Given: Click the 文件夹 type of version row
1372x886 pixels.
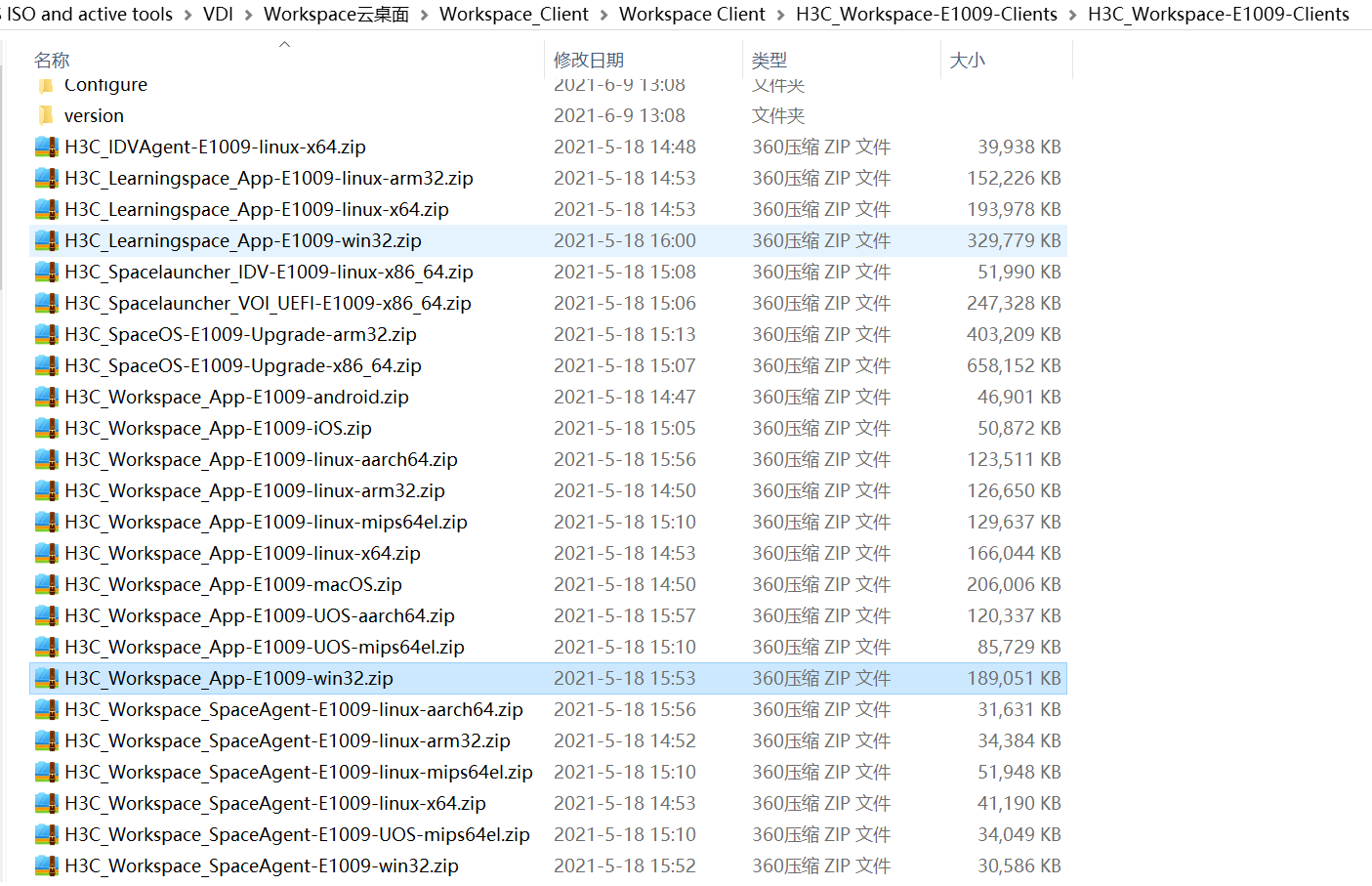Looking at the screenshot, I should [778, 115].
